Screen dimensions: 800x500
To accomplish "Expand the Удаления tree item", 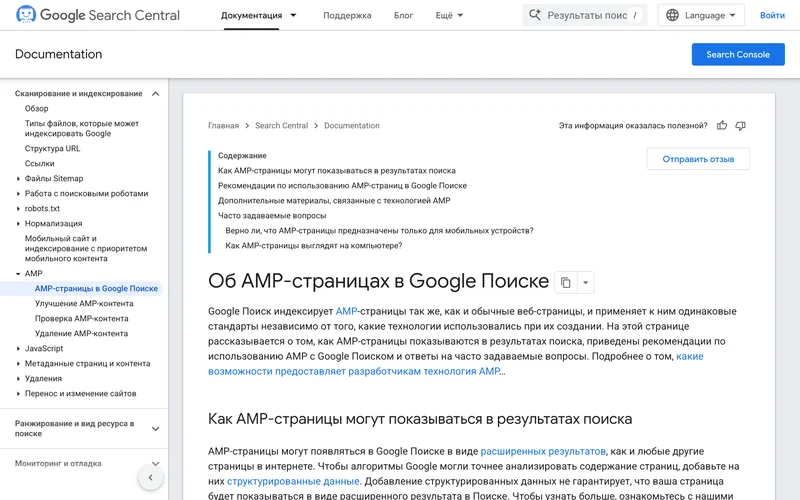I will [x=18, y=379].
